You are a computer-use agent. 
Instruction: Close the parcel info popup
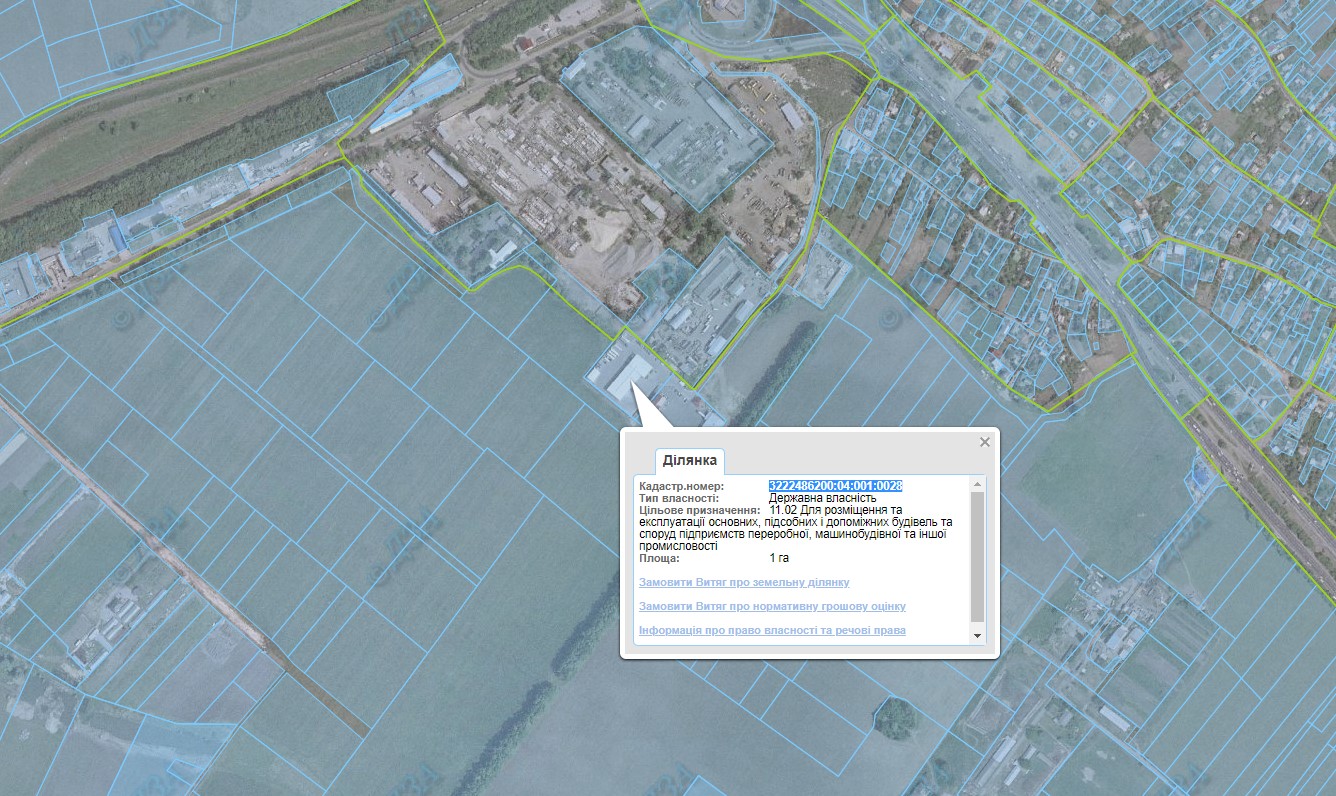click(x=984, y=442)
